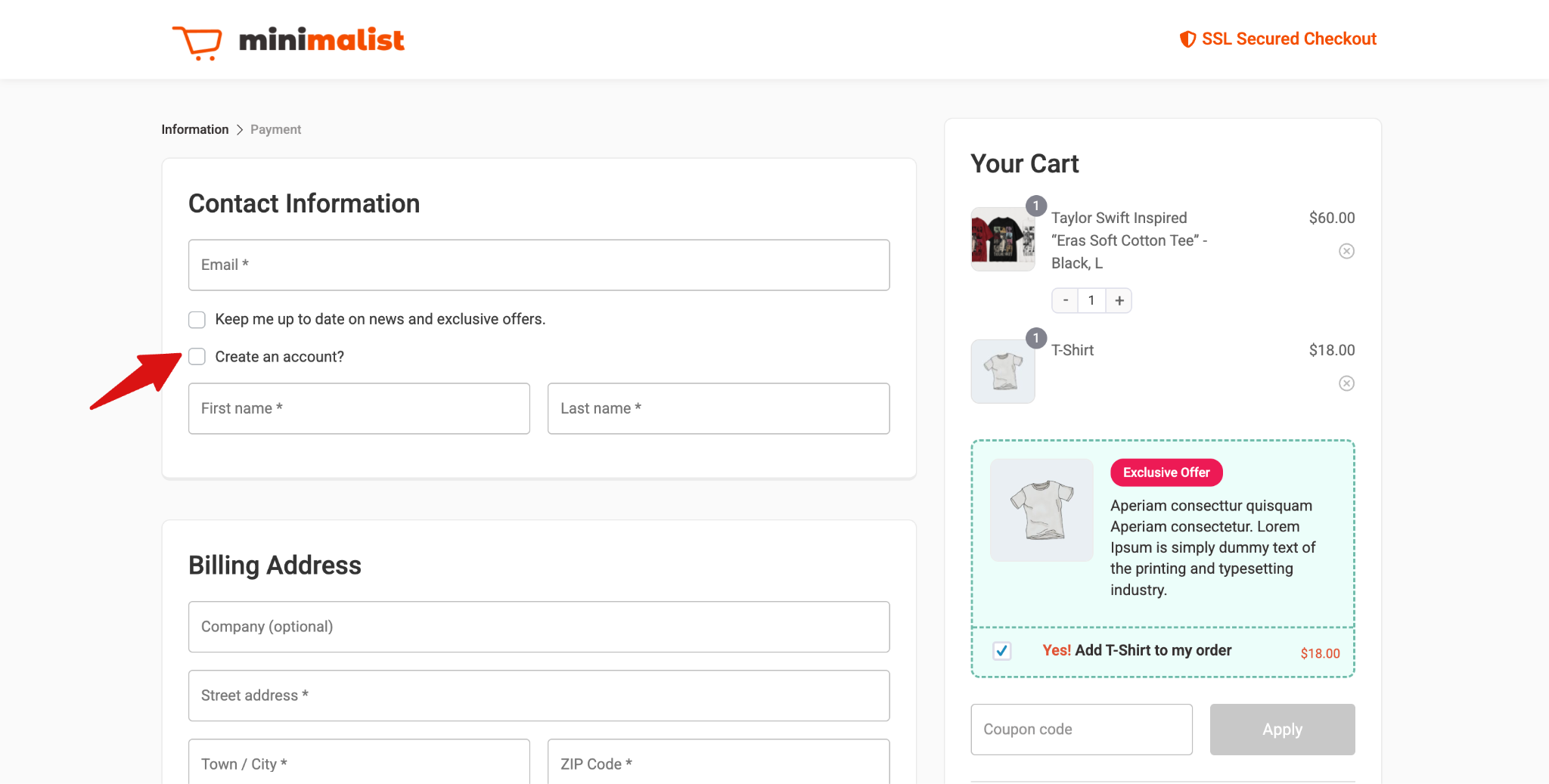Click the quantity value field showing 1
Viewport: 1549px width, 784px height.
click(x=1091, y=300)
